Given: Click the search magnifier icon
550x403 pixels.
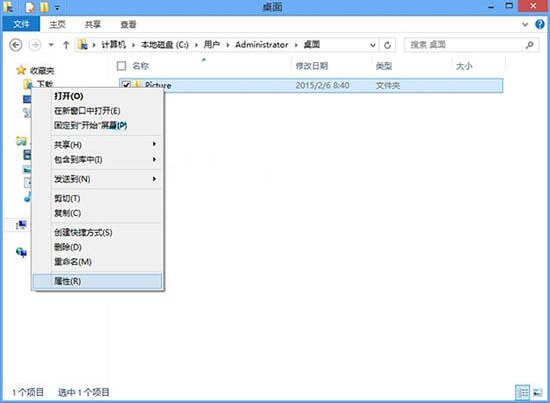Looking at the screenshot, I should (530, 45).
